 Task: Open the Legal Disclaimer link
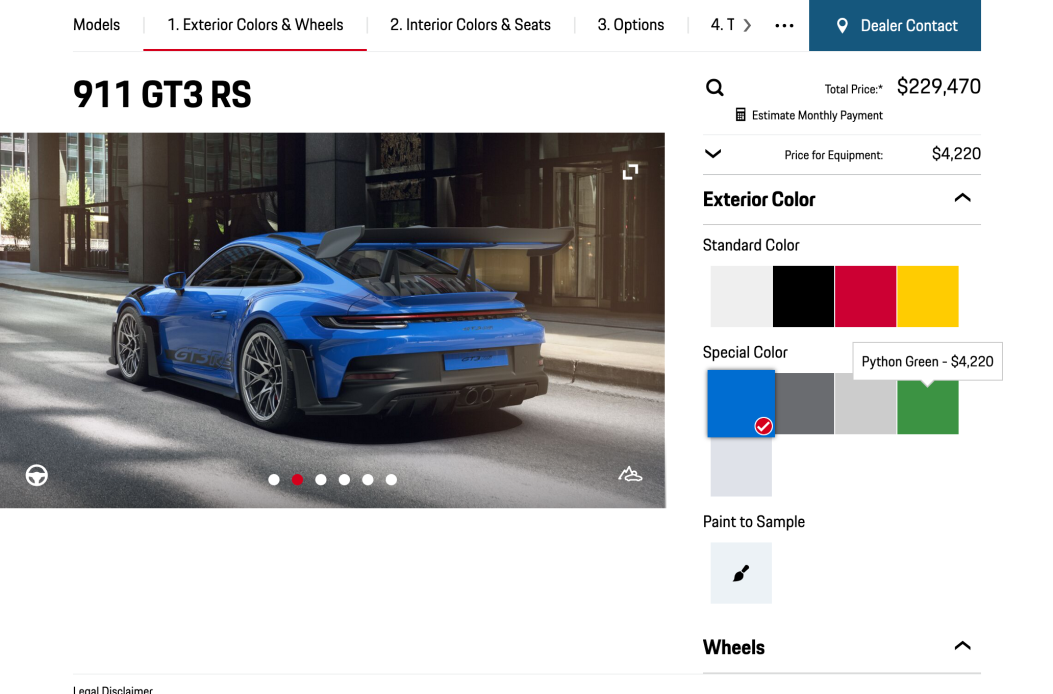tap(111, 689)
